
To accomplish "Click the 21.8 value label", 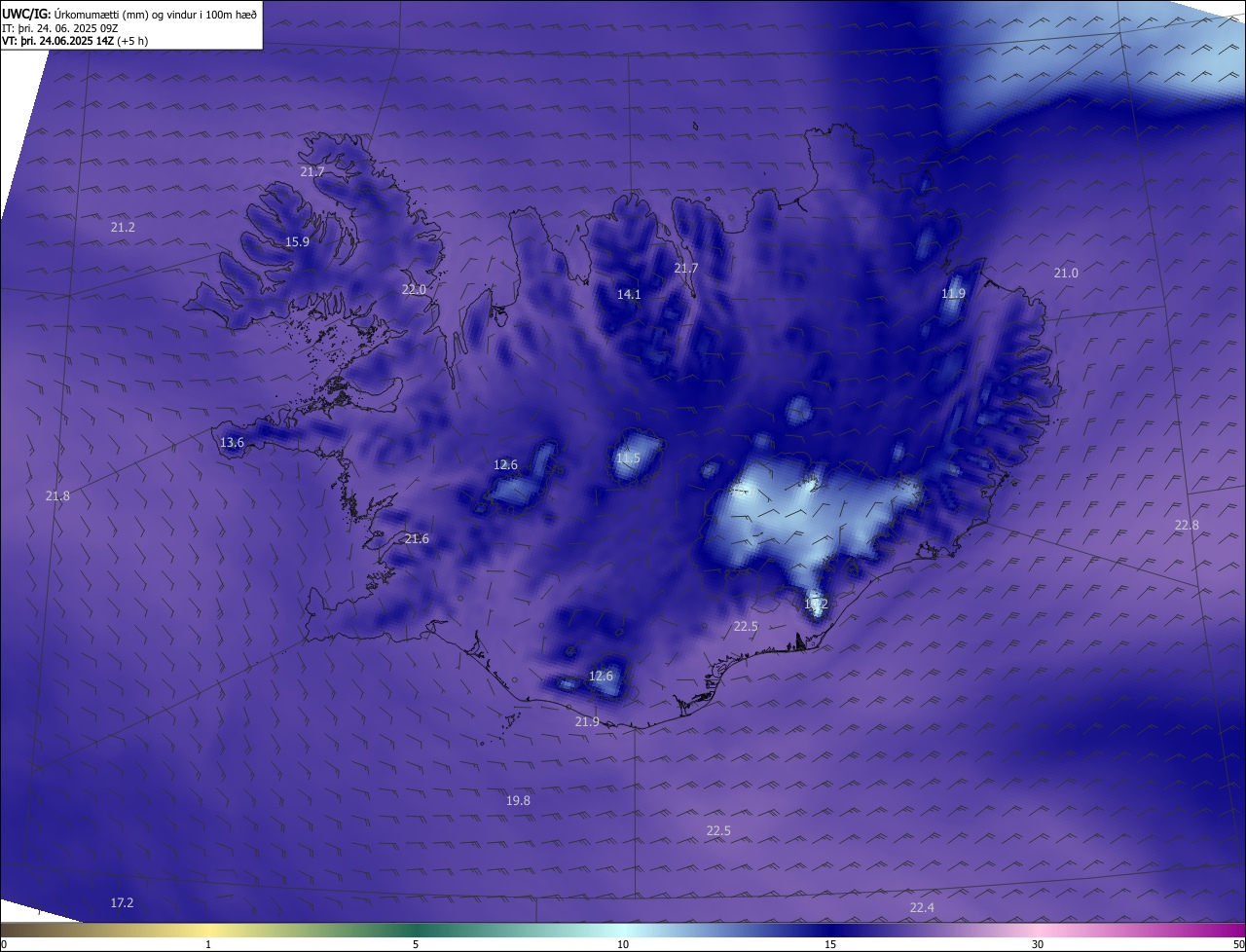I will tap(57, 496).
